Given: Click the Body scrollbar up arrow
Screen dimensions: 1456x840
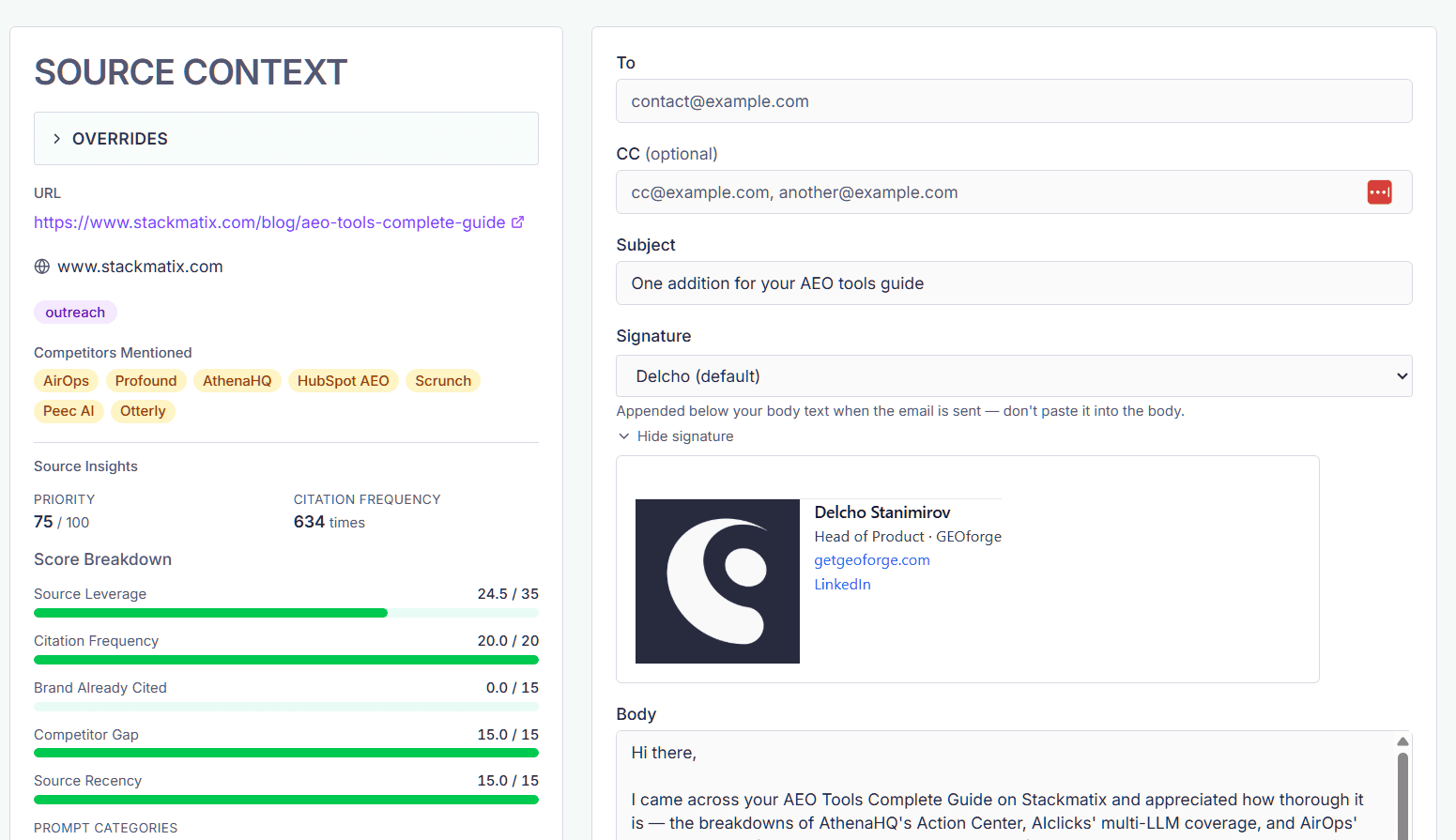Looking at the screenshot, I should [x=1402, y=741].
